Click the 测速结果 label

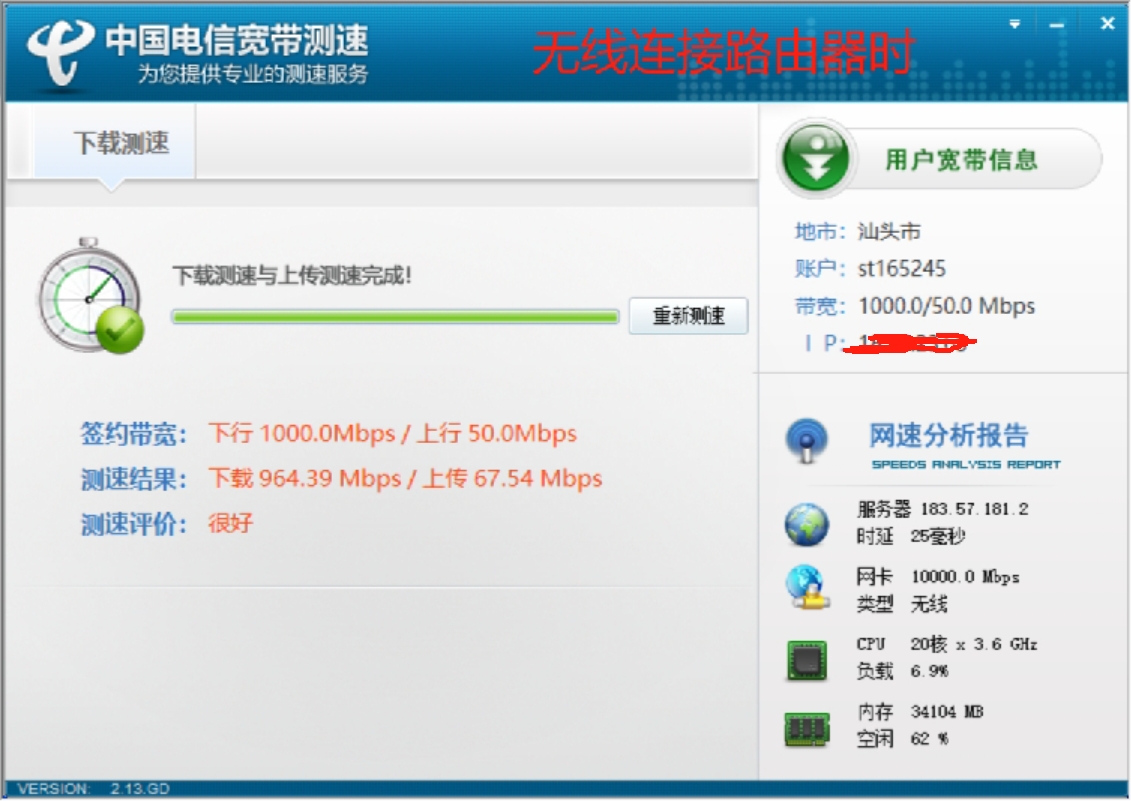(x=133, y=478)
